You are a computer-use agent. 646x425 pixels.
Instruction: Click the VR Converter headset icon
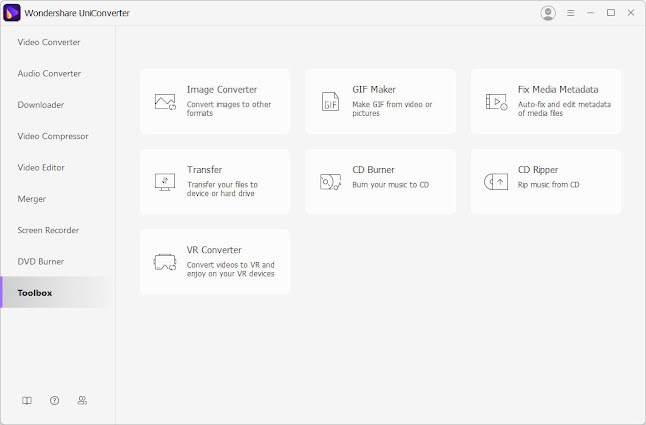[x=165, y=262]
